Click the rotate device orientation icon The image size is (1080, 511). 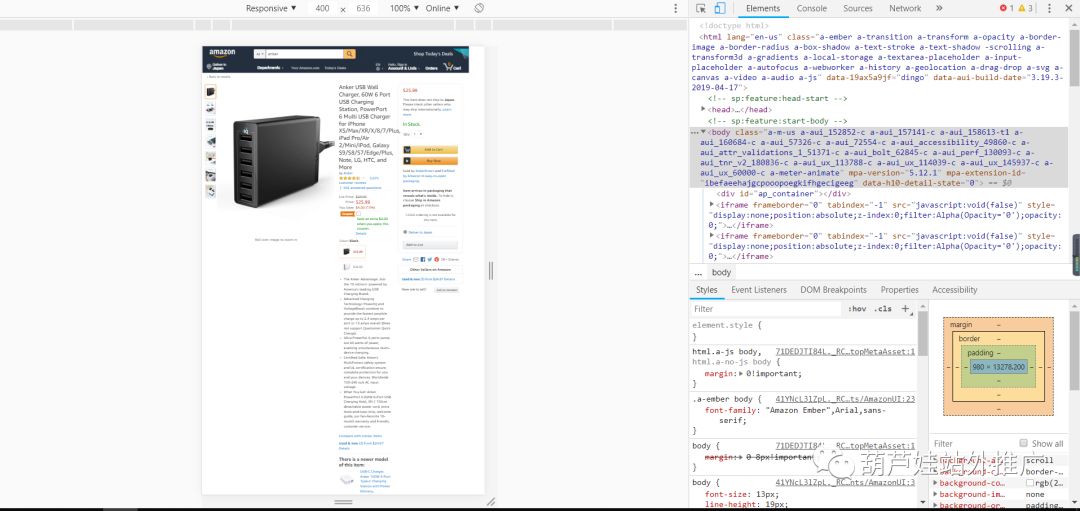[479, 8]
